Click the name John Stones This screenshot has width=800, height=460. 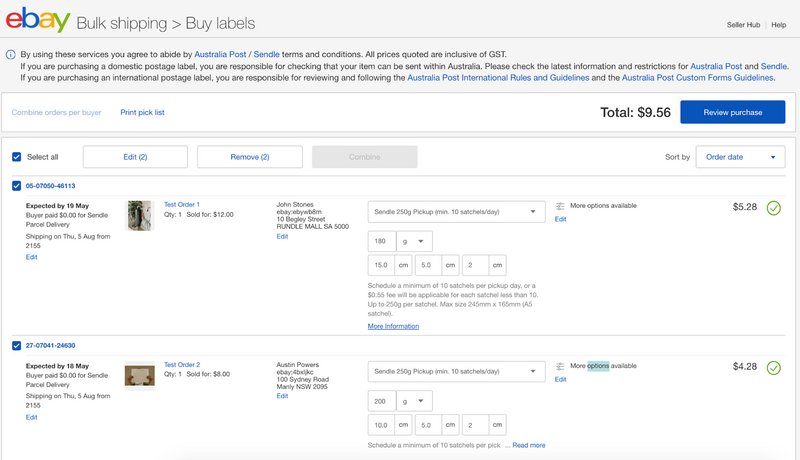(x=295, y=205)
